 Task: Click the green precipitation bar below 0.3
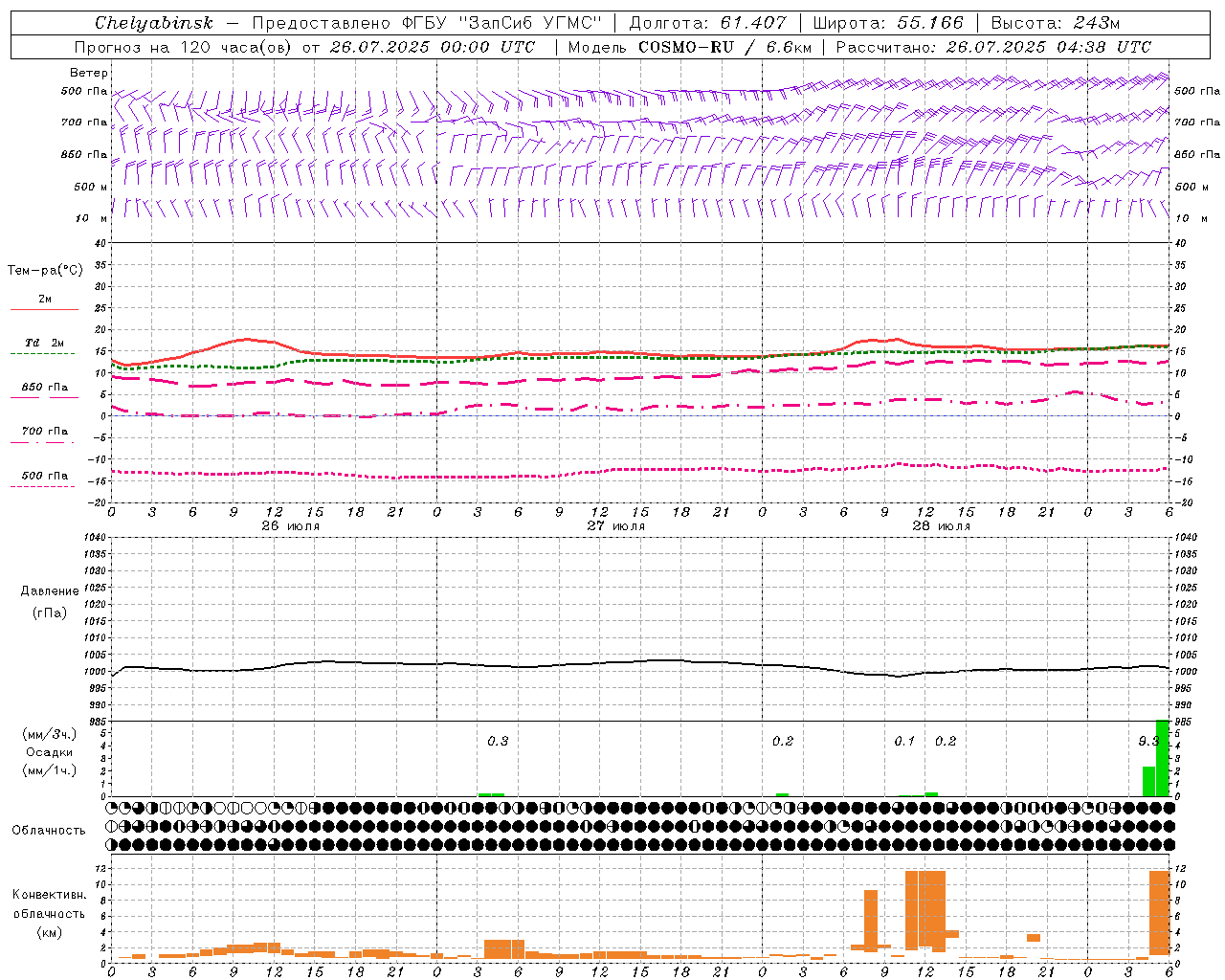(x=491, y=794)
